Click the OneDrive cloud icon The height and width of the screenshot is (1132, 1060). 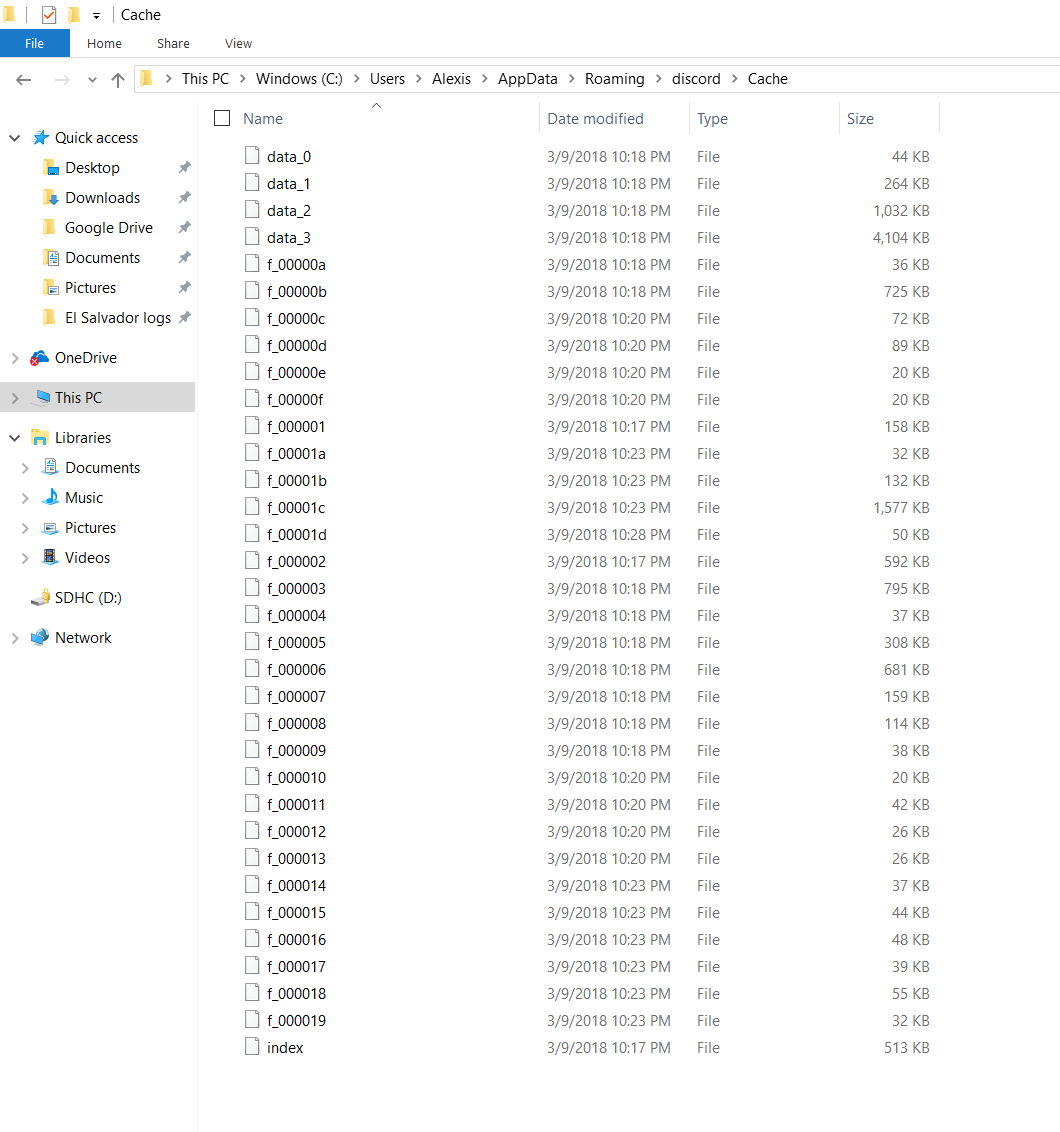coord(40,357)
